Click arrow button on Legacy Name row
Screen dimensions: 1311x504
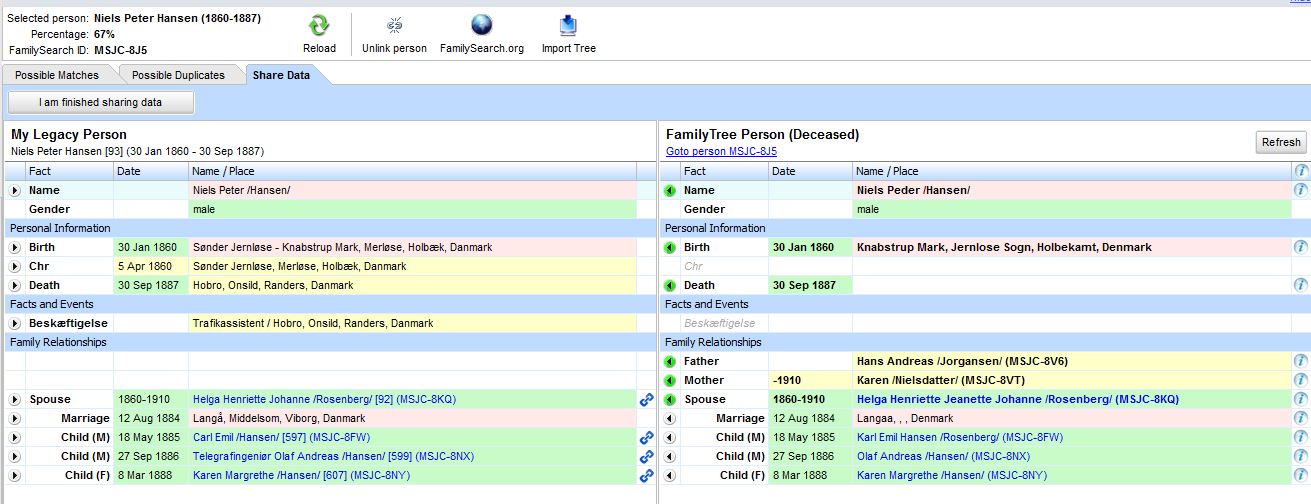(14, 190)
